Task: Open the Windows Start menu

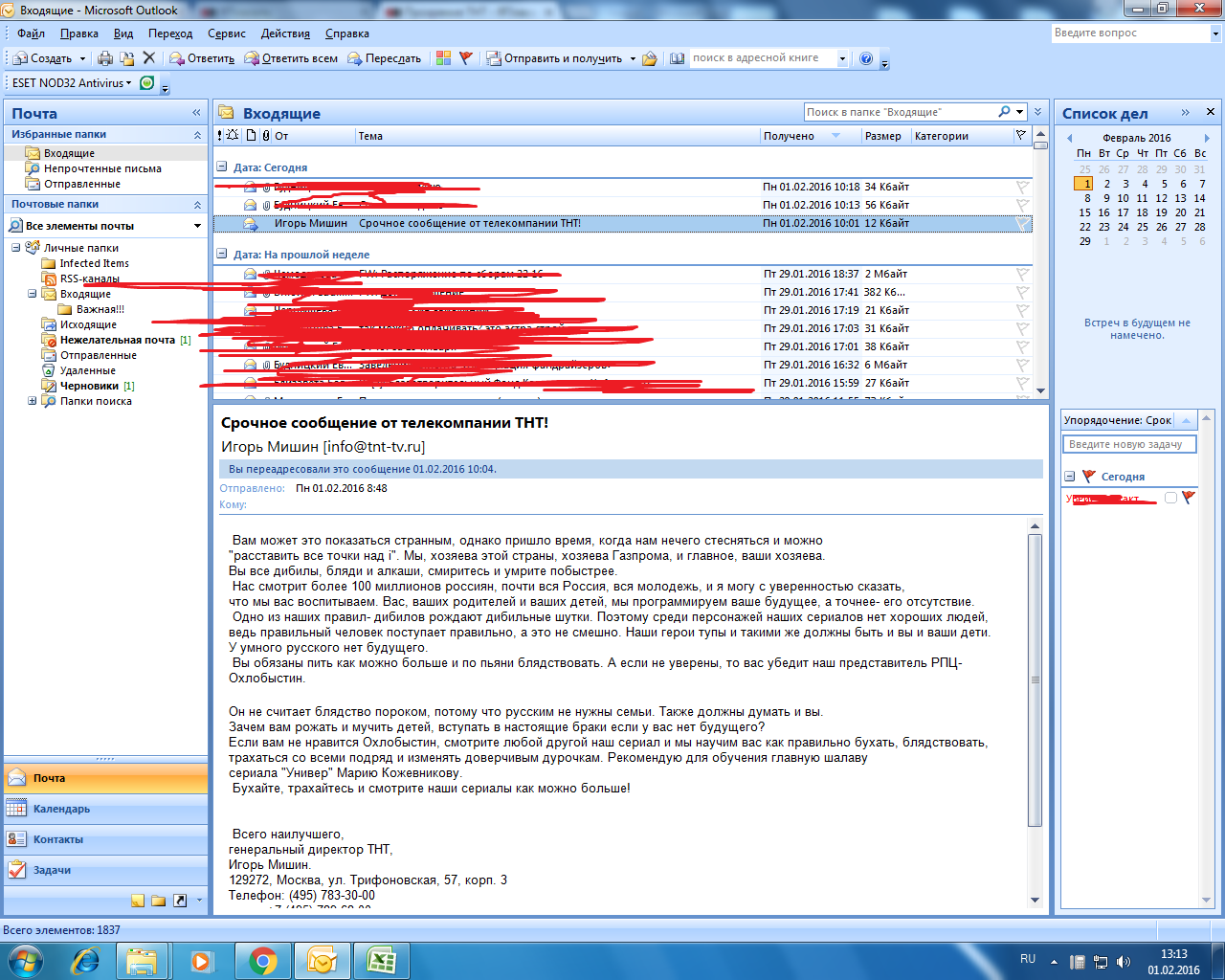Action: (x=25, y=960)
